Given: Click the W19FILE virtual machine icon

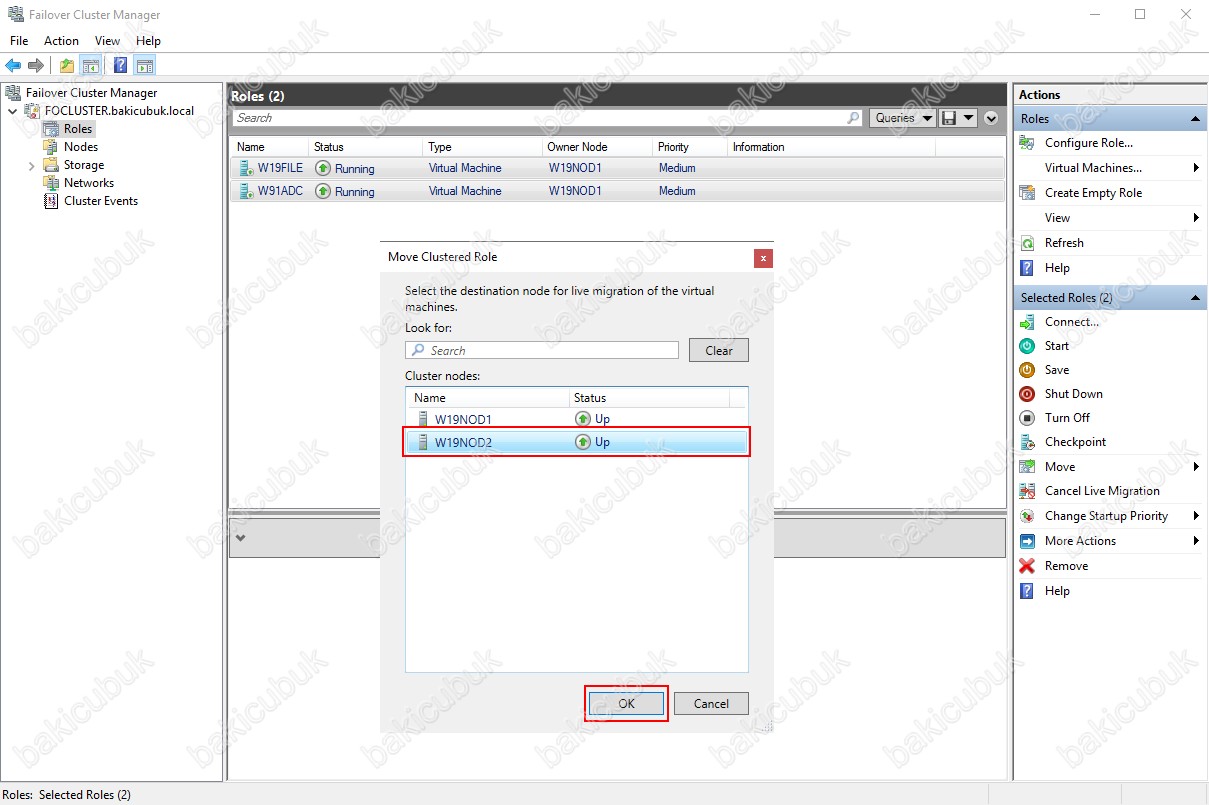Looking at the screenshot, I should 245,168.
